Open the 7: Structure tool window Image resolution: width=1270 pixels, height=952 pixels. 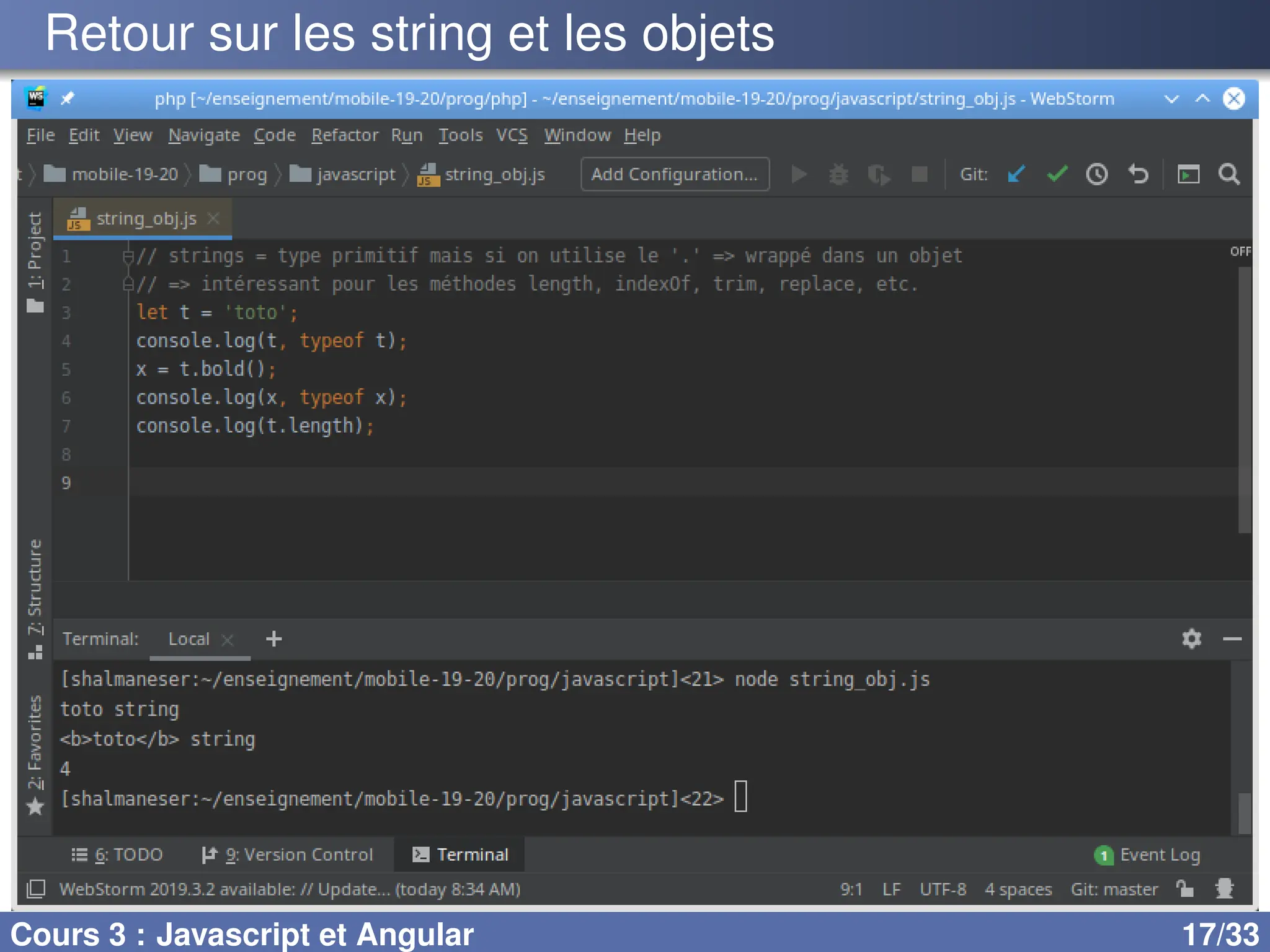coord(35,599)
